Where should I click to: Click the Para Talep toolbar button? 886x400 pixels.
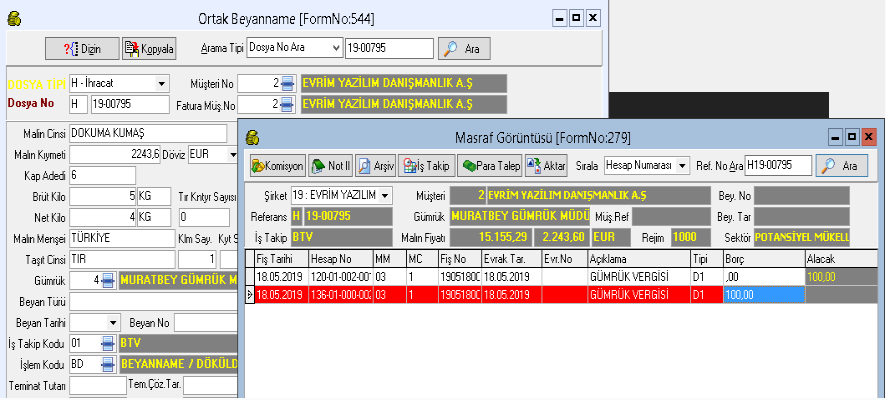(x=489, y=166)
